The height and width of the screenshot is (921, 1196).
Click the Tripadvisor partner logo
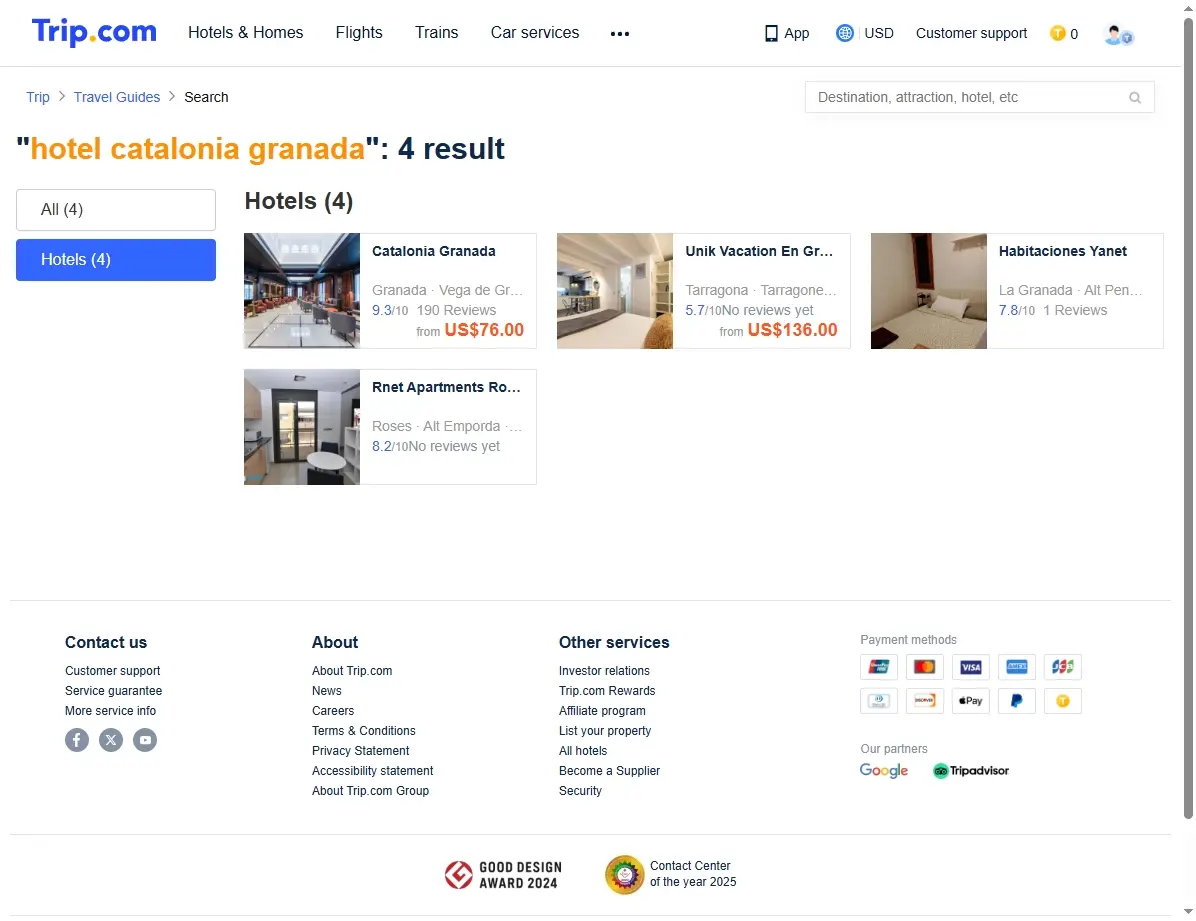971,771
